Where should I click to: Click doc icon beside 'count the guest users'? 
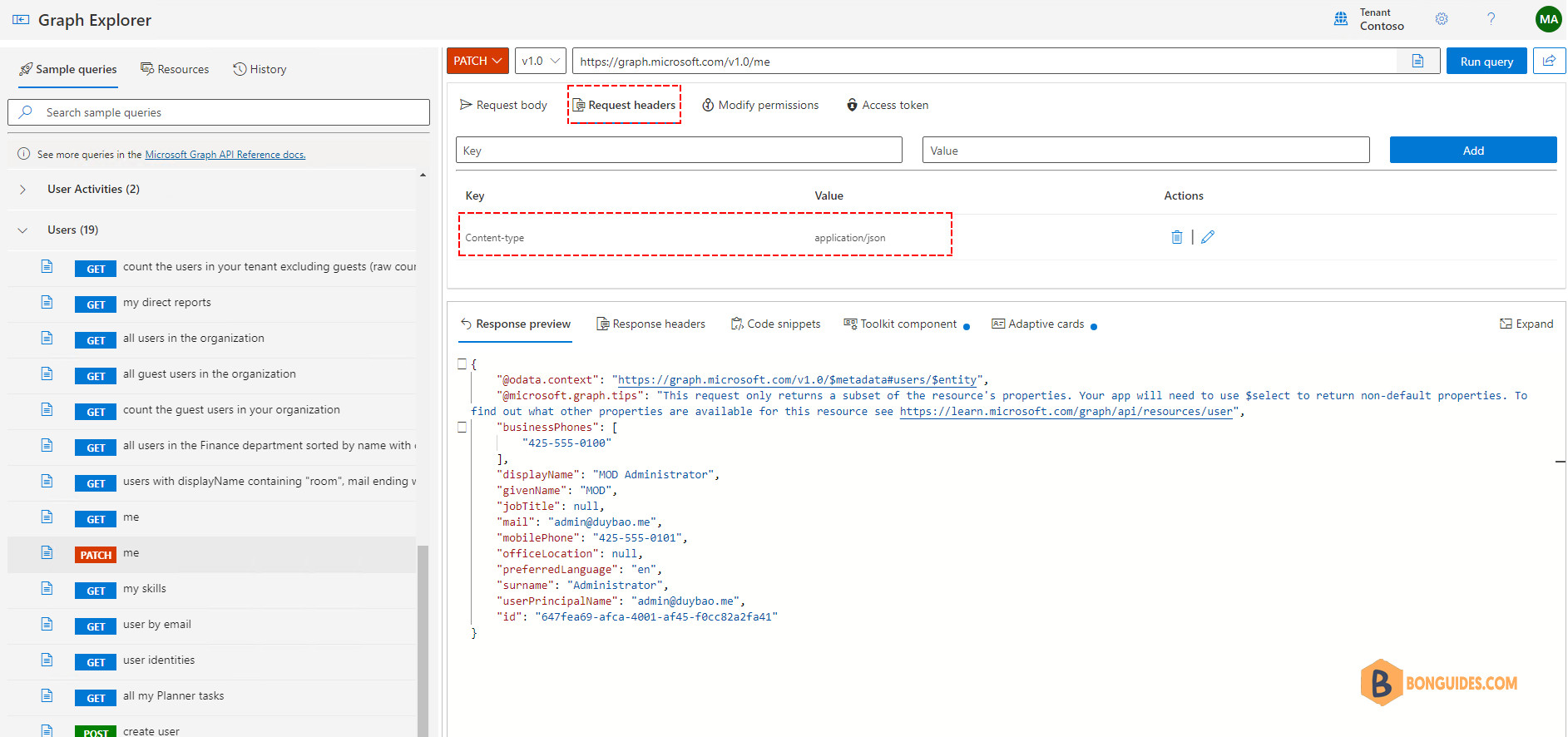click(x=47, y=409)
